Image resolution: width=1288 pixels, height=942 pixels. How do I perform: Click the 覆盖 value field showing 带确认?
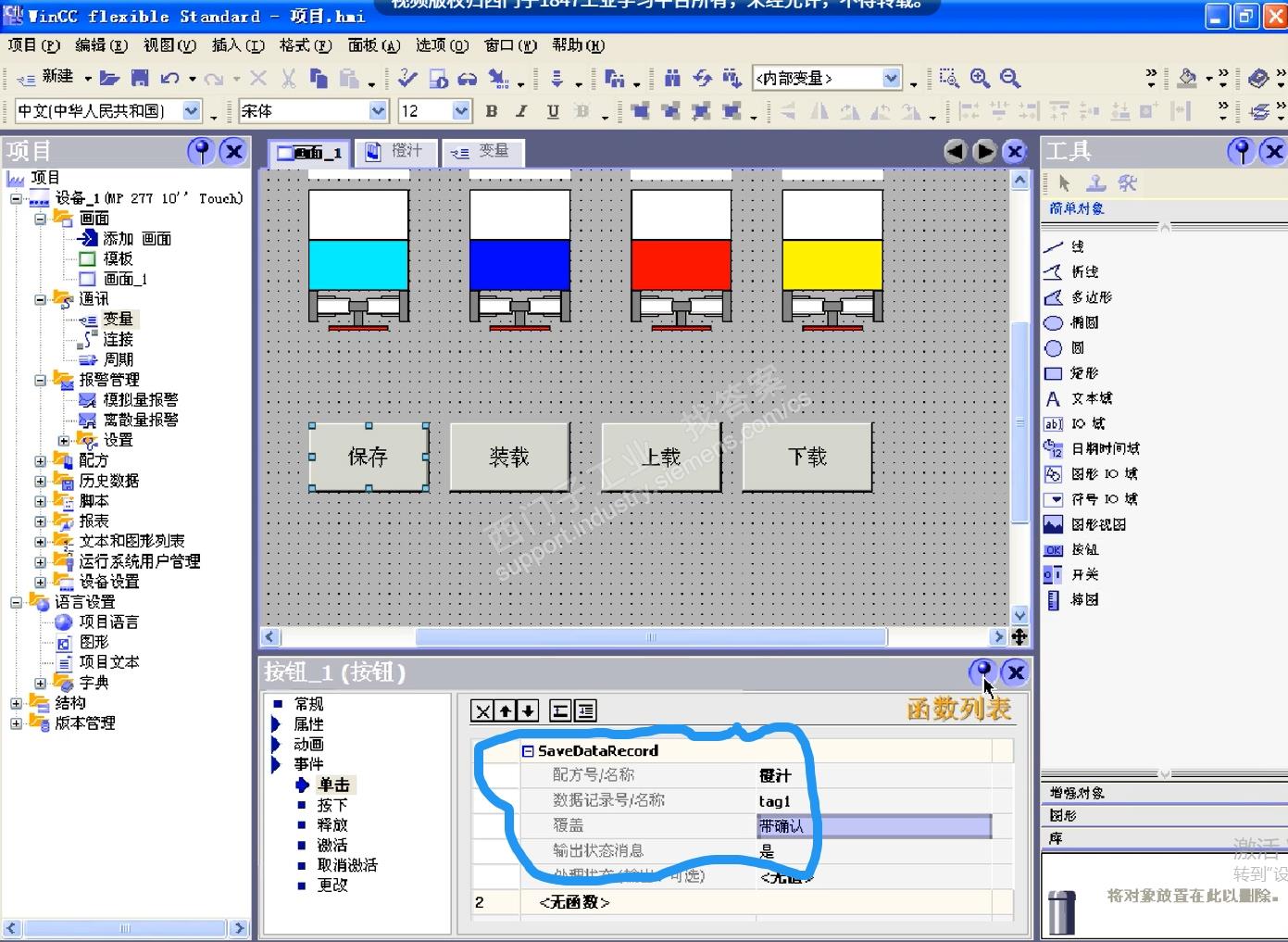(x=874, y=826)
